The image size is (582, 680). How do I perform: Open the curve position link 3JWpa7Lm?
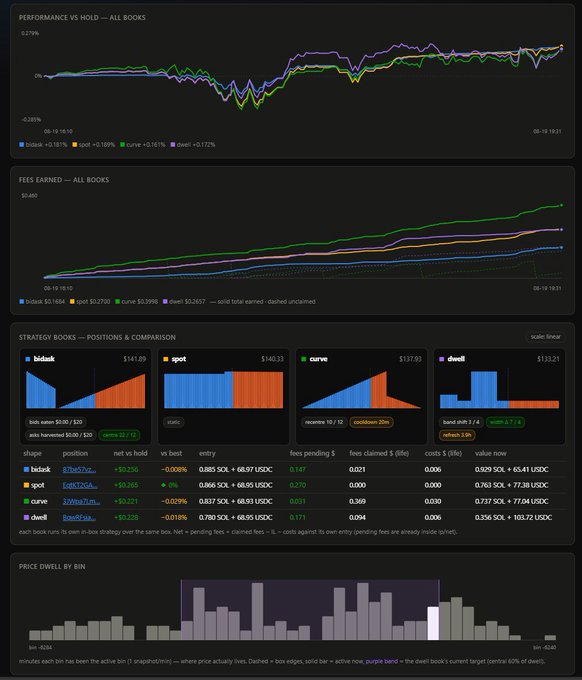[81, 501]
